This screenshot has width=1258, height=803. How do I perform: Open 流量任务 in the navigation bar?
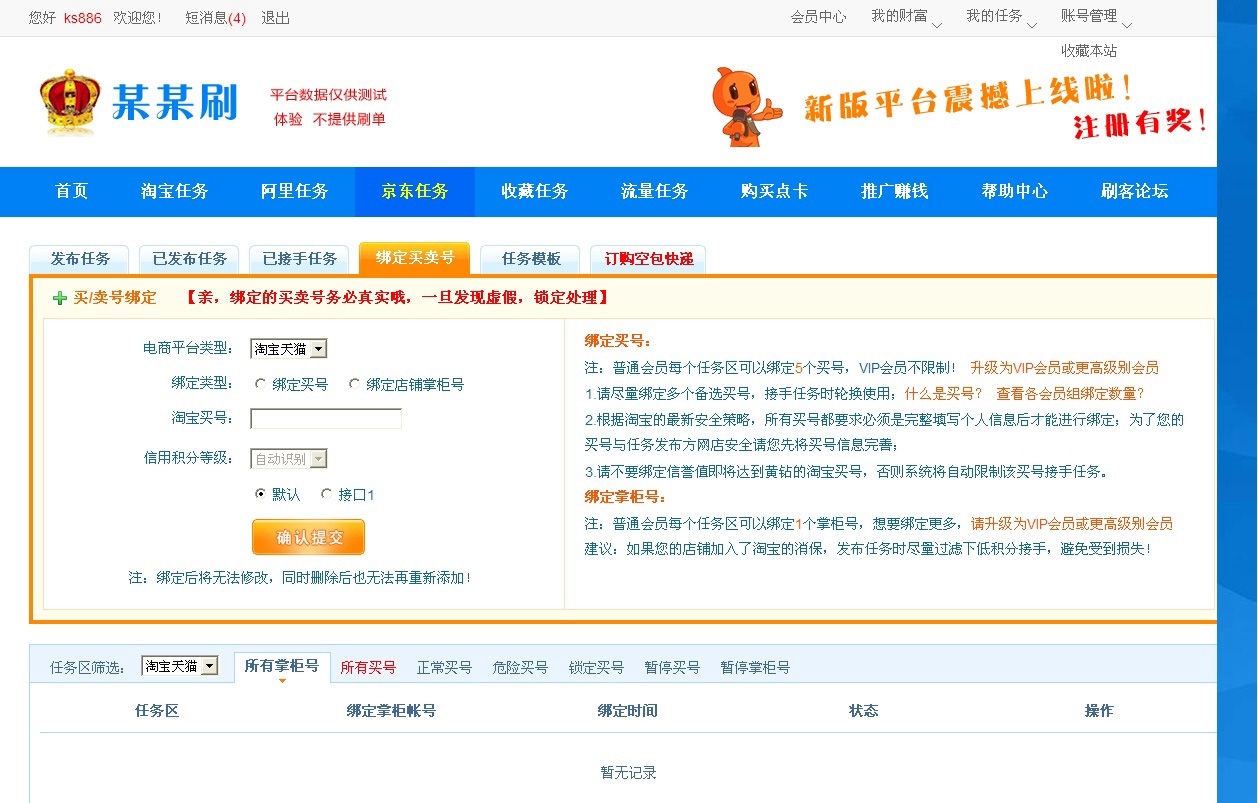(x=655, y=191)
